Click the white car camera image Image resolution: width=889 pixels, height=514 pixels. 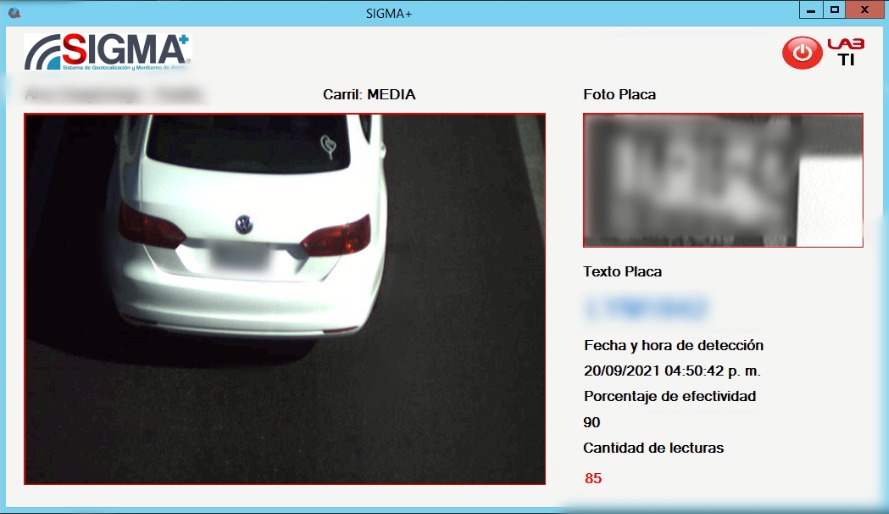point(285,299)
